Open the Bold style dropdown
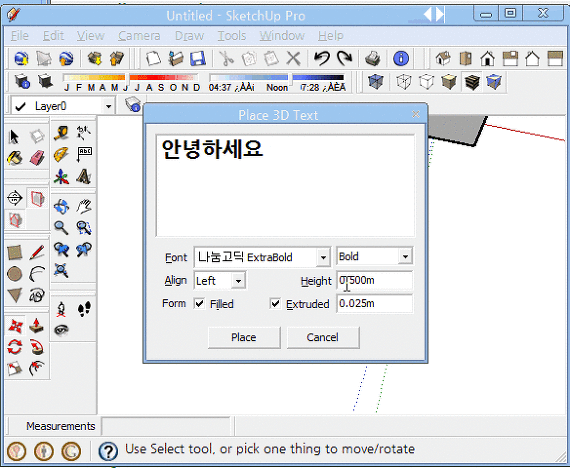570x468 pixels. [405, 257]
